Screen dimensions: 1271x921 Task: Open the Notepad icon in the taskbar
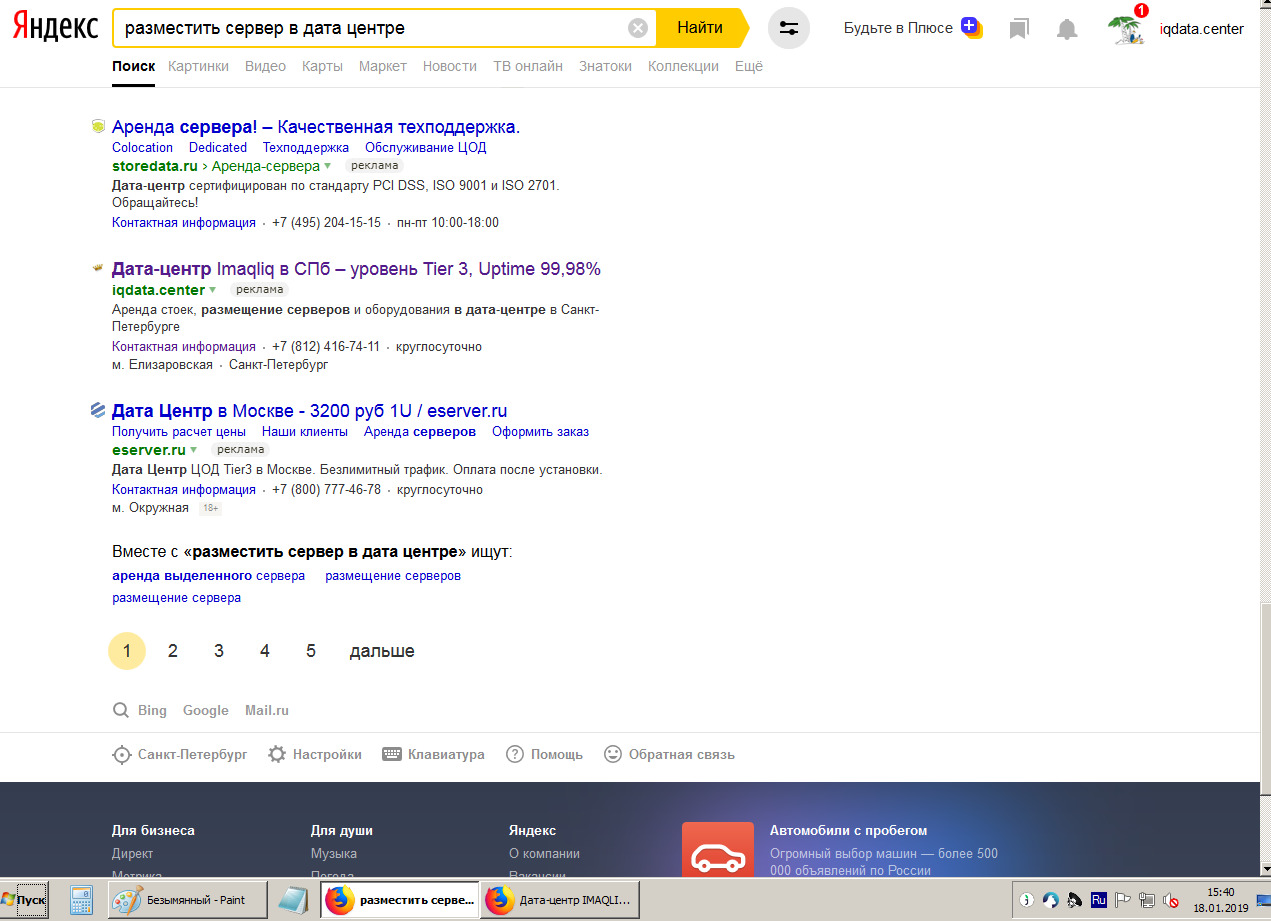tap(292, 900)
